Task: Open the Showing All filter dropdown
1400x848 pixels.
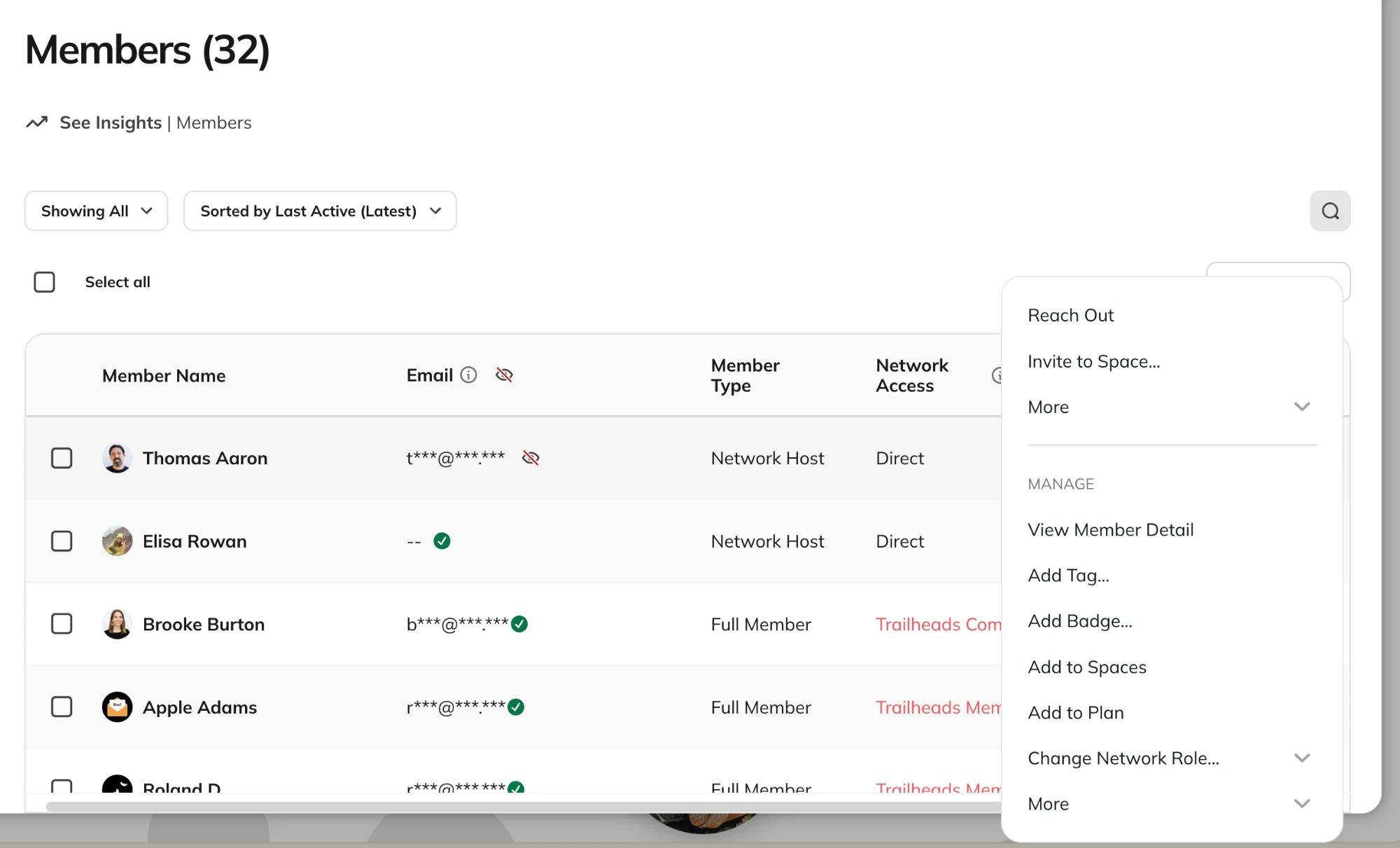Action: pyautogui.click(x=97, y=211)
